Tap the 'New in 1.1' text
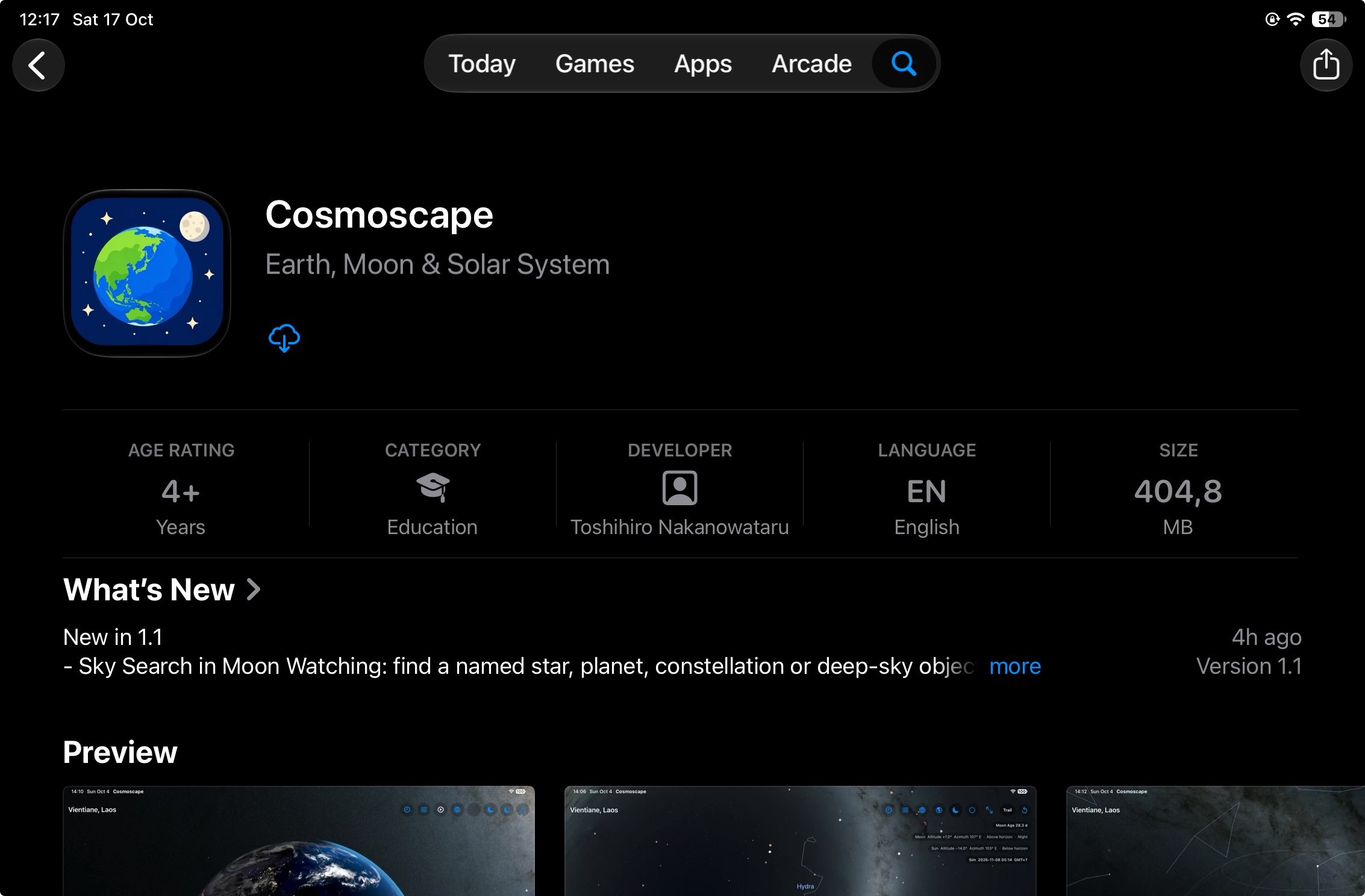 [113, 637]
